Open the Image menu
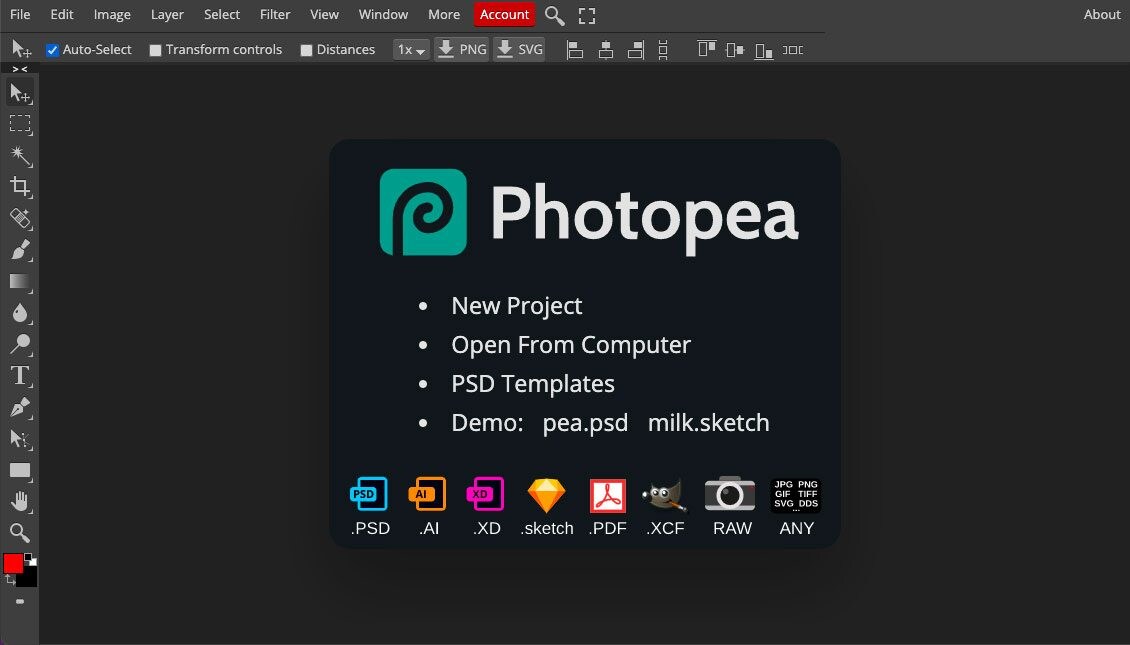 (x=112, y=14)
